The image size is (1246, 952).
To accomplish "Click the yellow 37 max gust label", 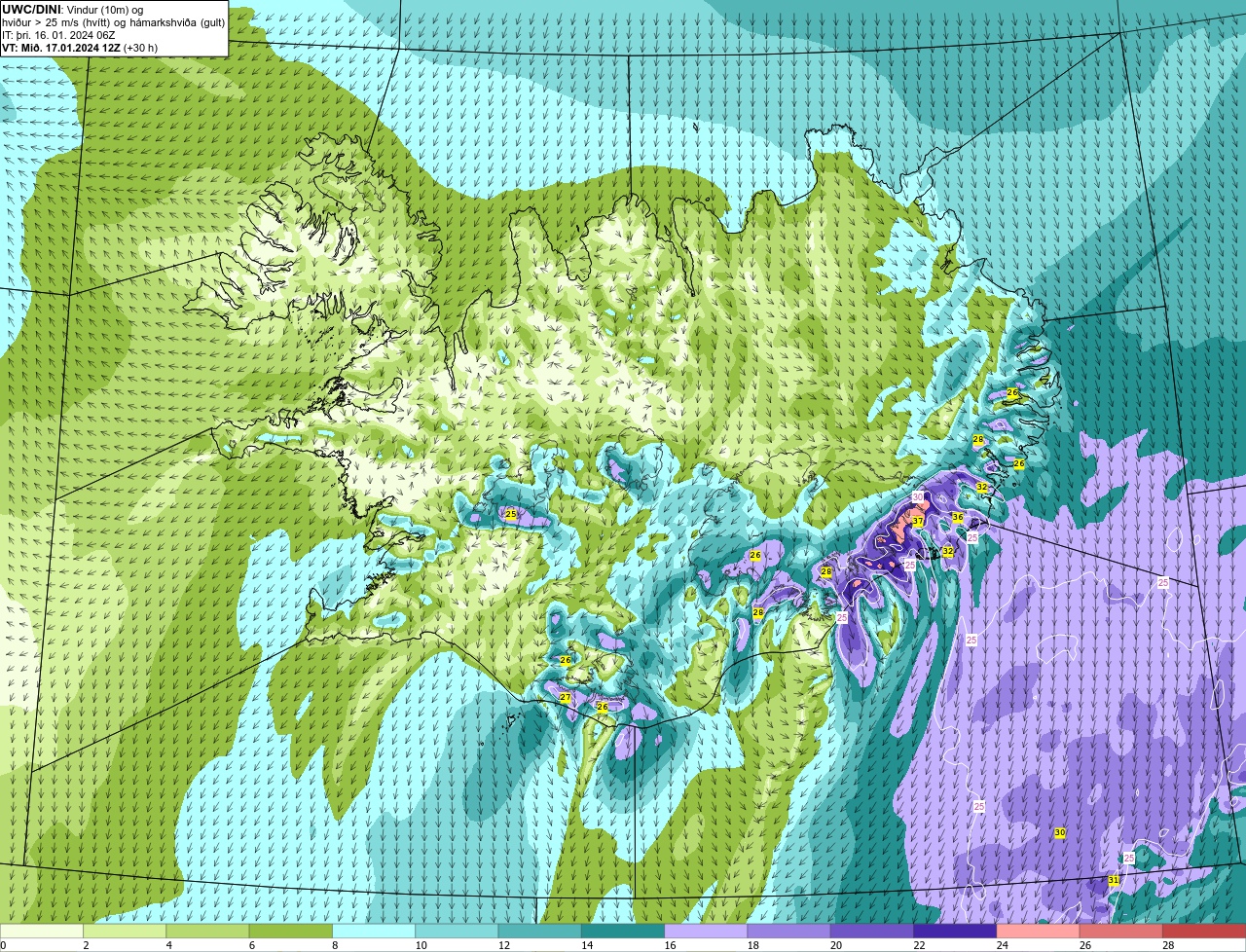I will (918, 522).
